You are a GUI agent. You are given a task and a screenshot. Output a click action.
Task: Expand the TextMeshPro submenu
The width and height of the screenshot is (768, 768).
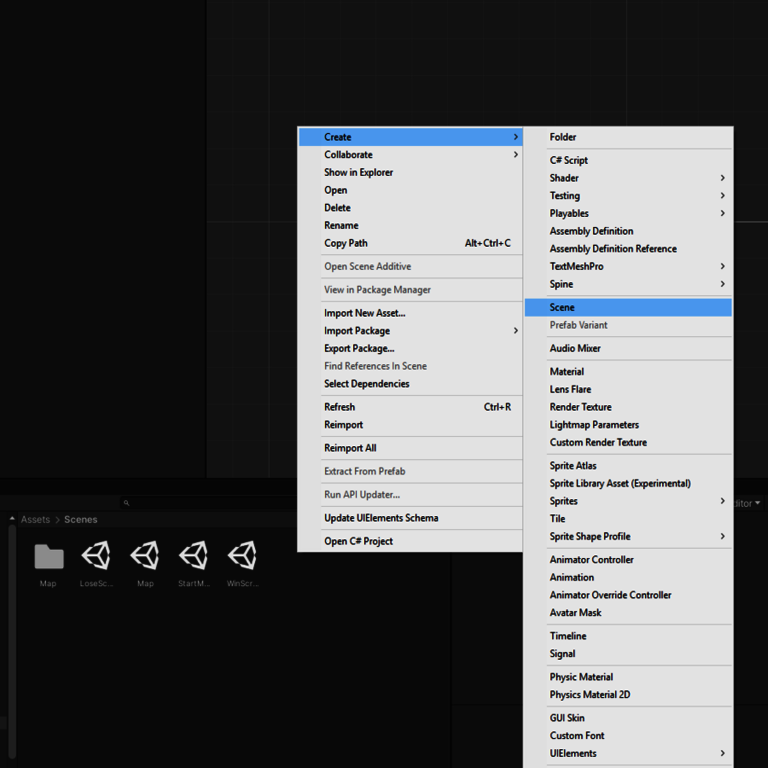[628, 266]
